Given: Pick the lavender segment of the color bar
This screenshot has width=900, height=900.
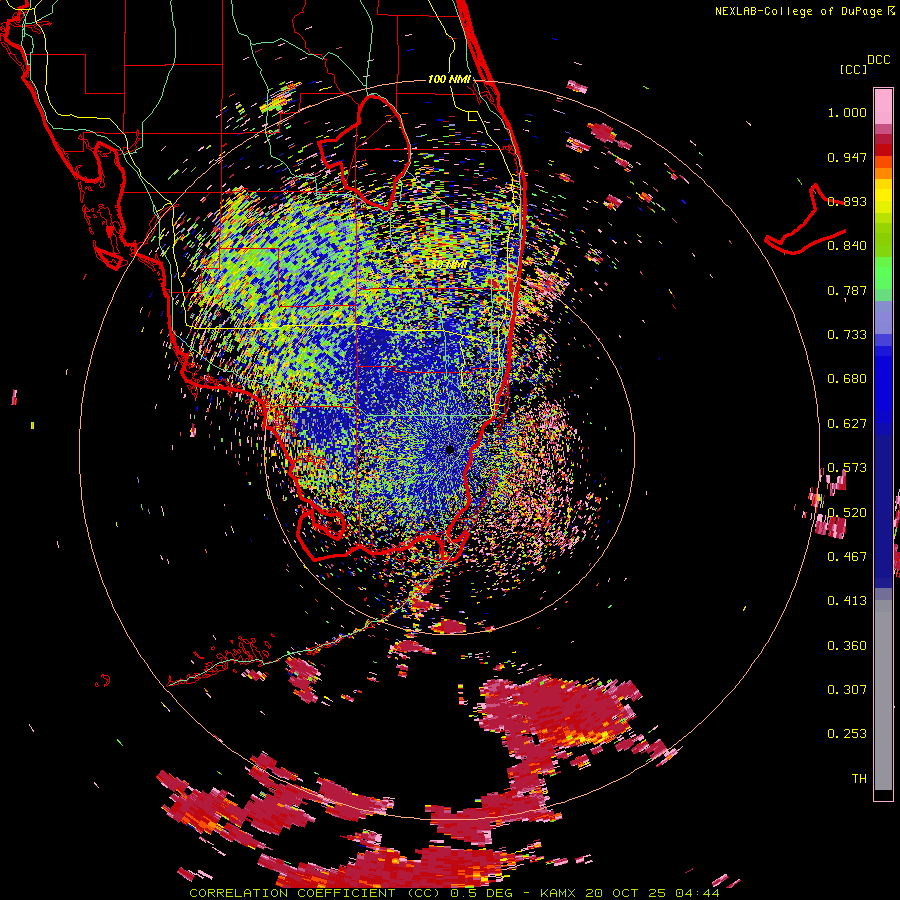Looking at the screenshot, I should coord(883,318).
